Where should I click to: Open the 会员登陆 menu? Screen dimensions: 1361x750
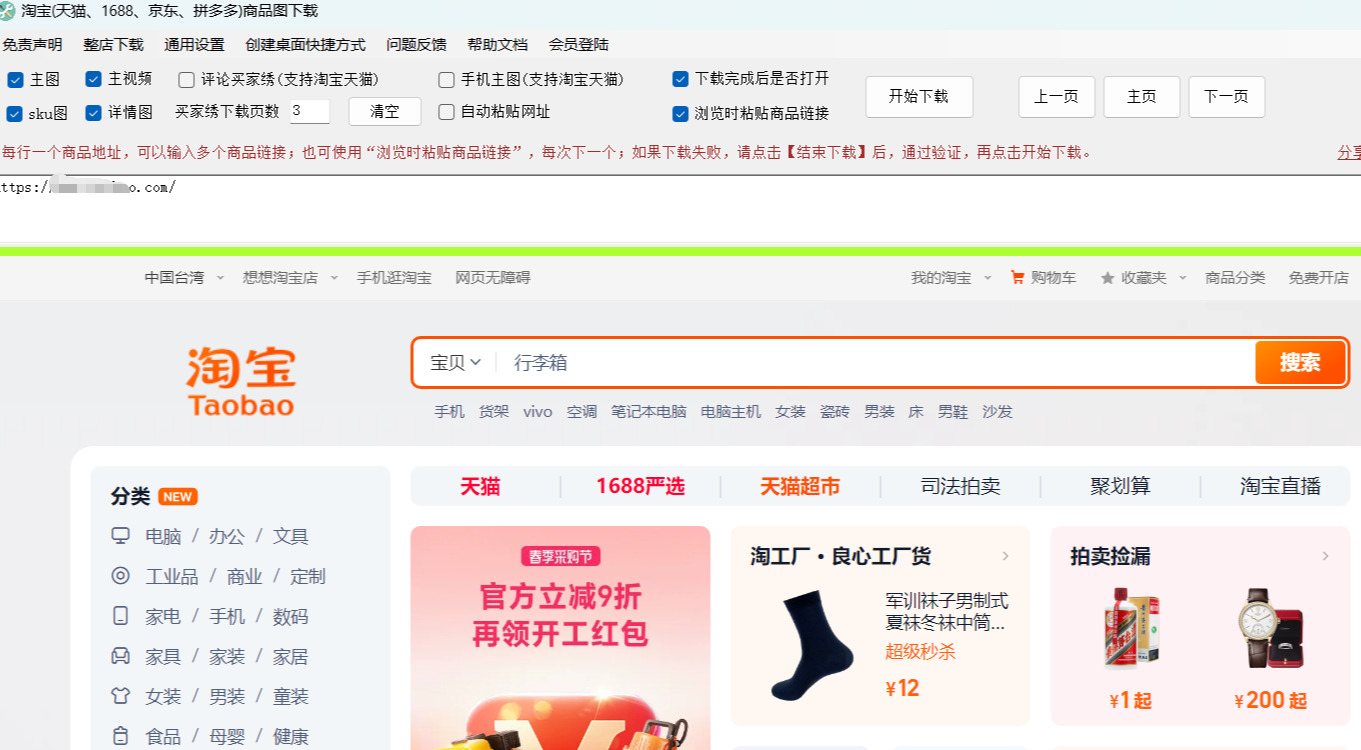[578, 45]
